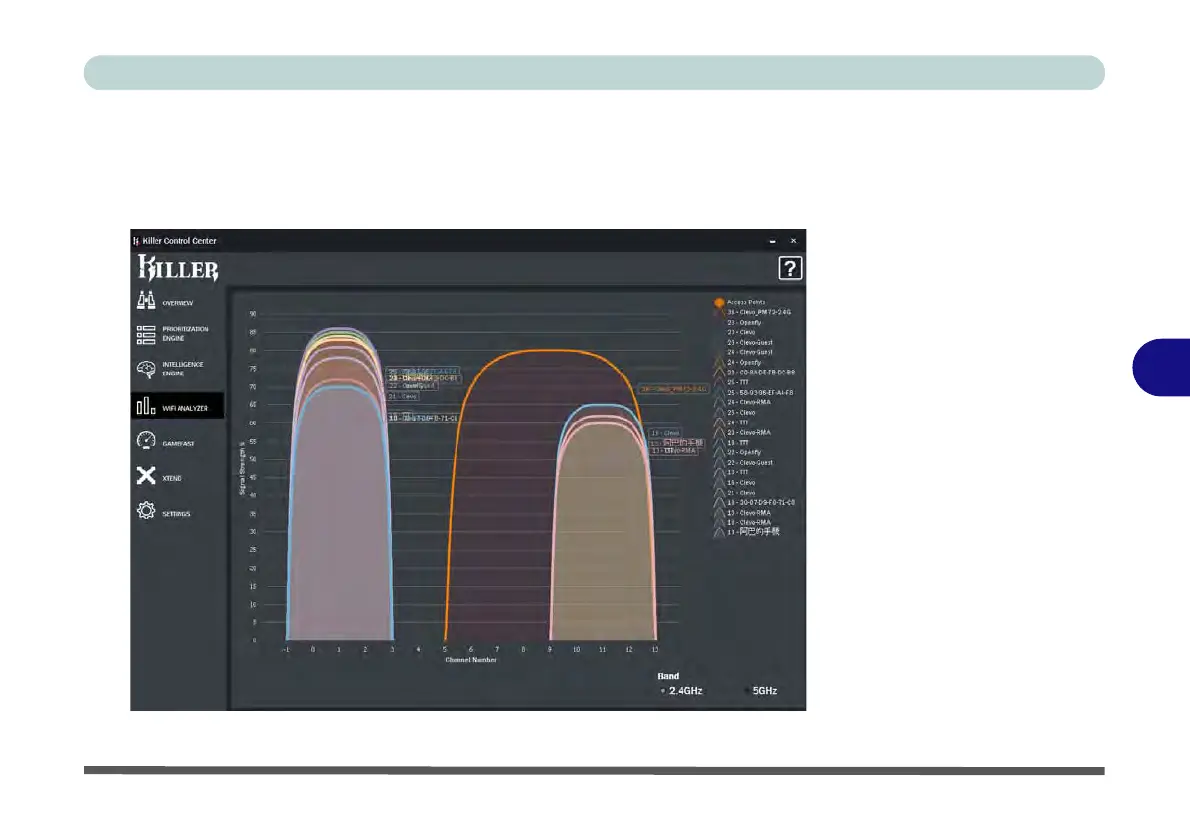Open the Settings gear section
The image size is (1190, 838).
click(x=163, y=512)
